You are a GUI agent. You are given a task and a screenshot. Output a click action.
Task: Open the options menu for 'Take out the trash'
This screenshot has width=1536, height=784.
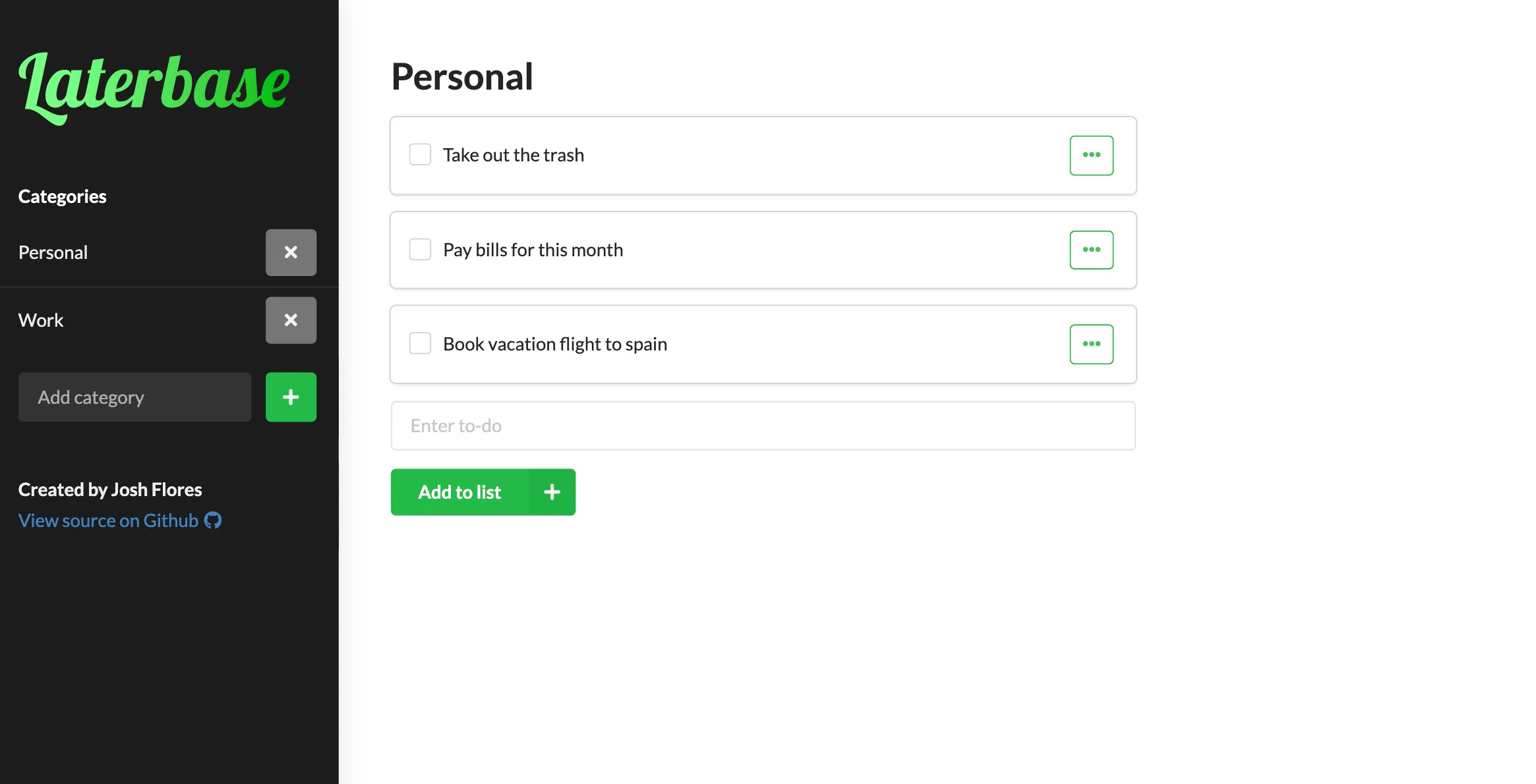coord(1091,155)
